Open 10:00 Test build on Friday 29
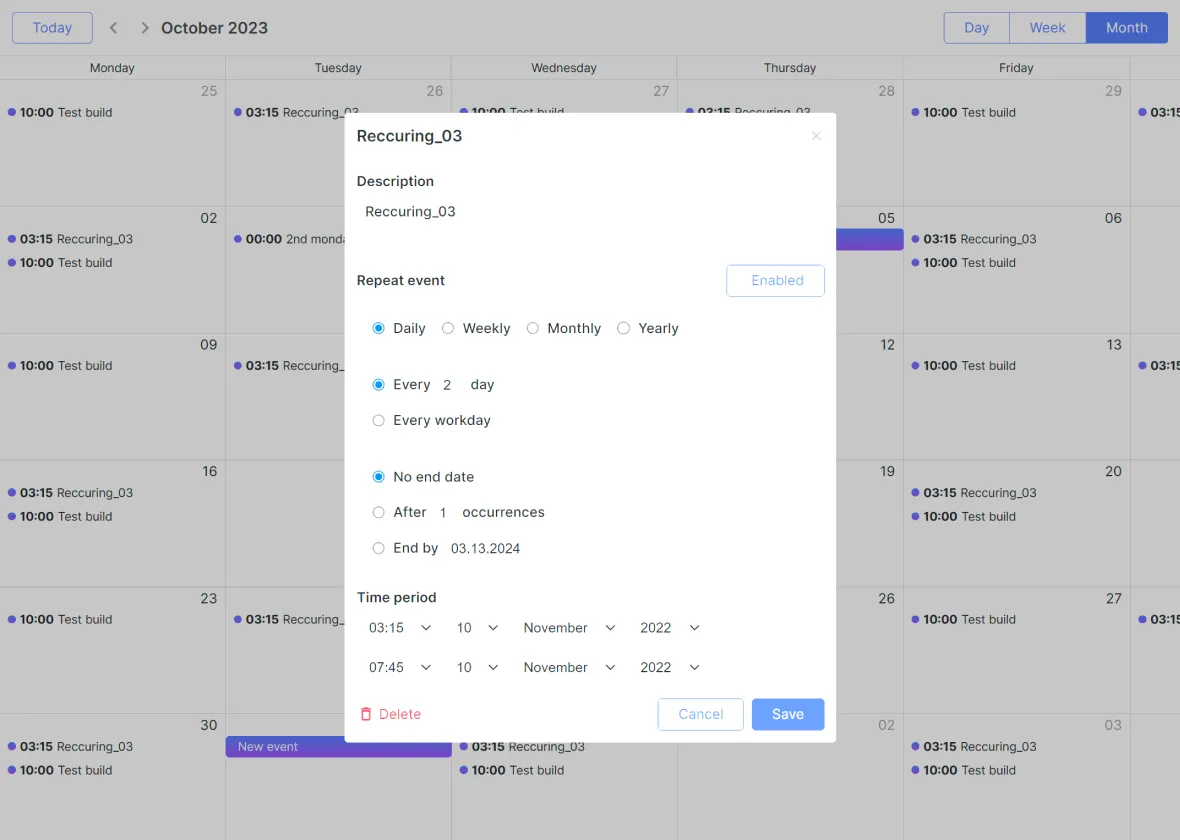 (x=963, y=112)
